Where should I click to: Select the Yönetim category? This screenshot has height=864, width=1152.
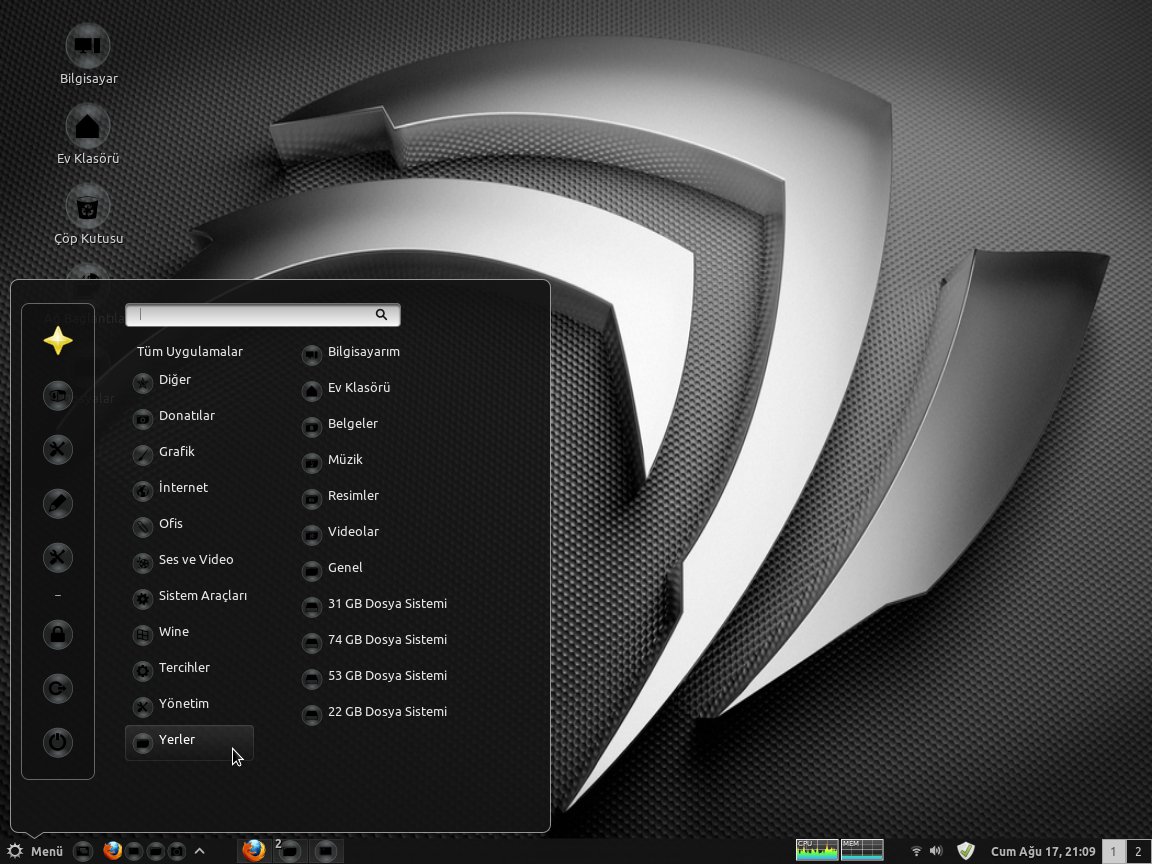click(190, 704)
